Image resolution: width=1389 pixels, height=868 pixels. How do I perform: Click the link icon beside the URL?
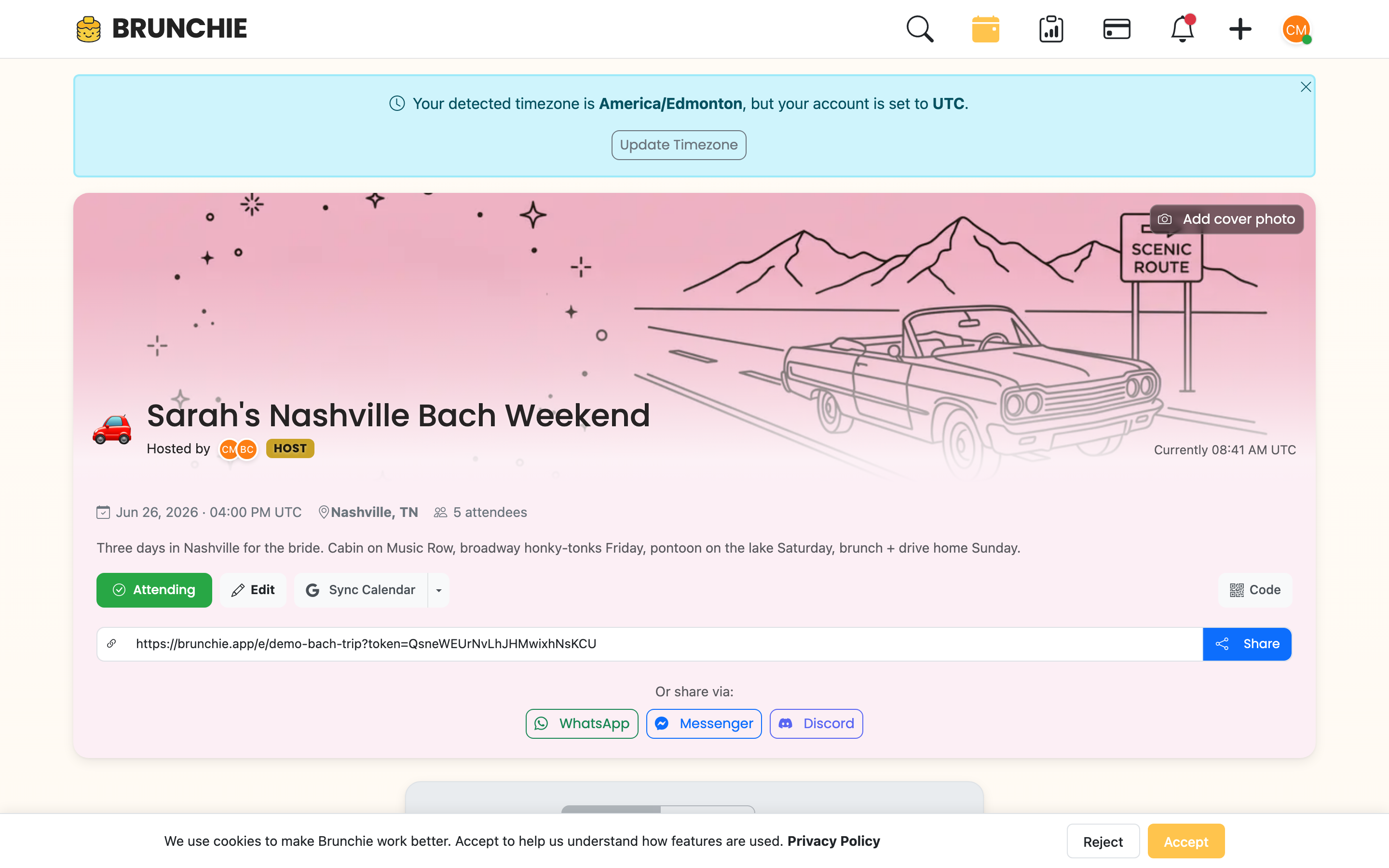[112, 644]
